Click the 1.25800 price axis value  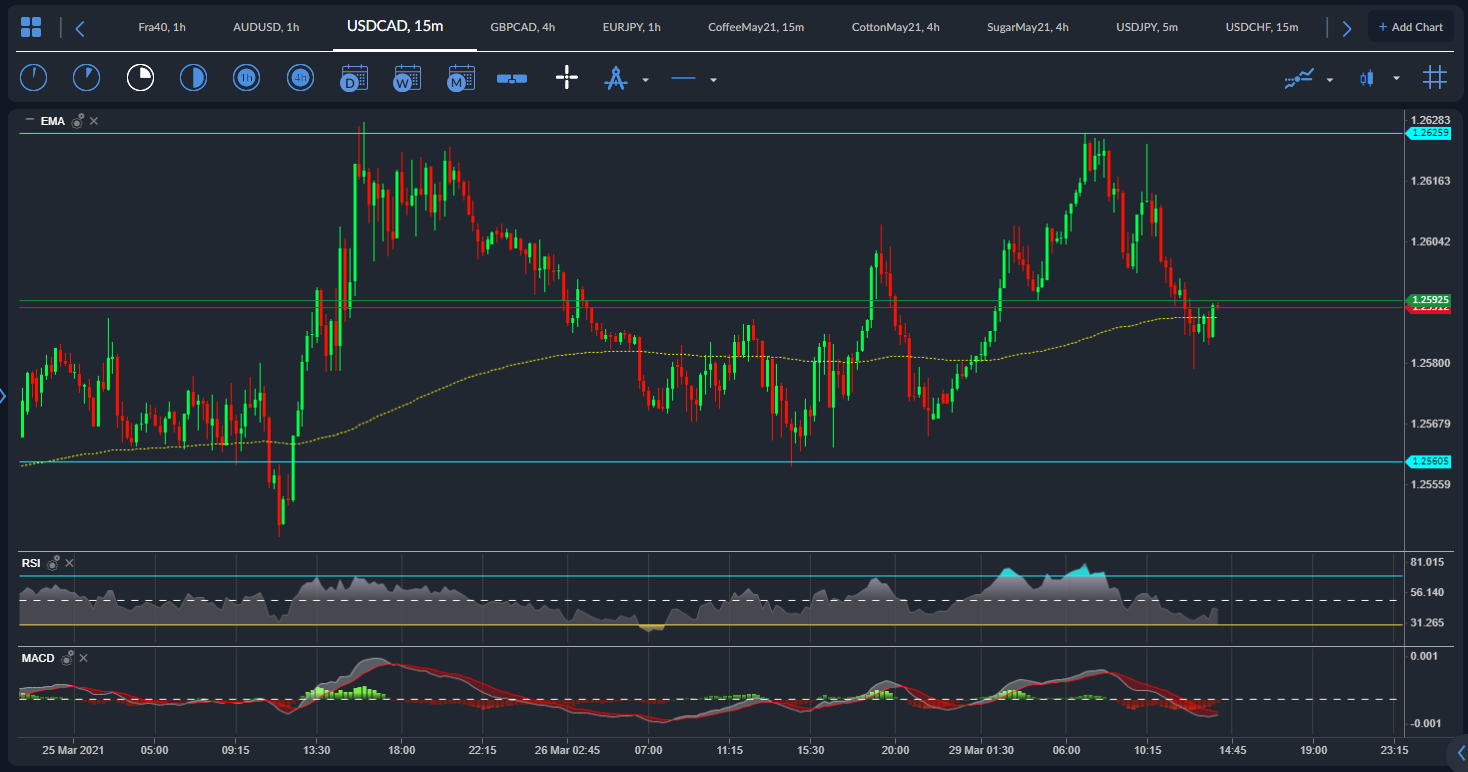(x=1430, y=363)
